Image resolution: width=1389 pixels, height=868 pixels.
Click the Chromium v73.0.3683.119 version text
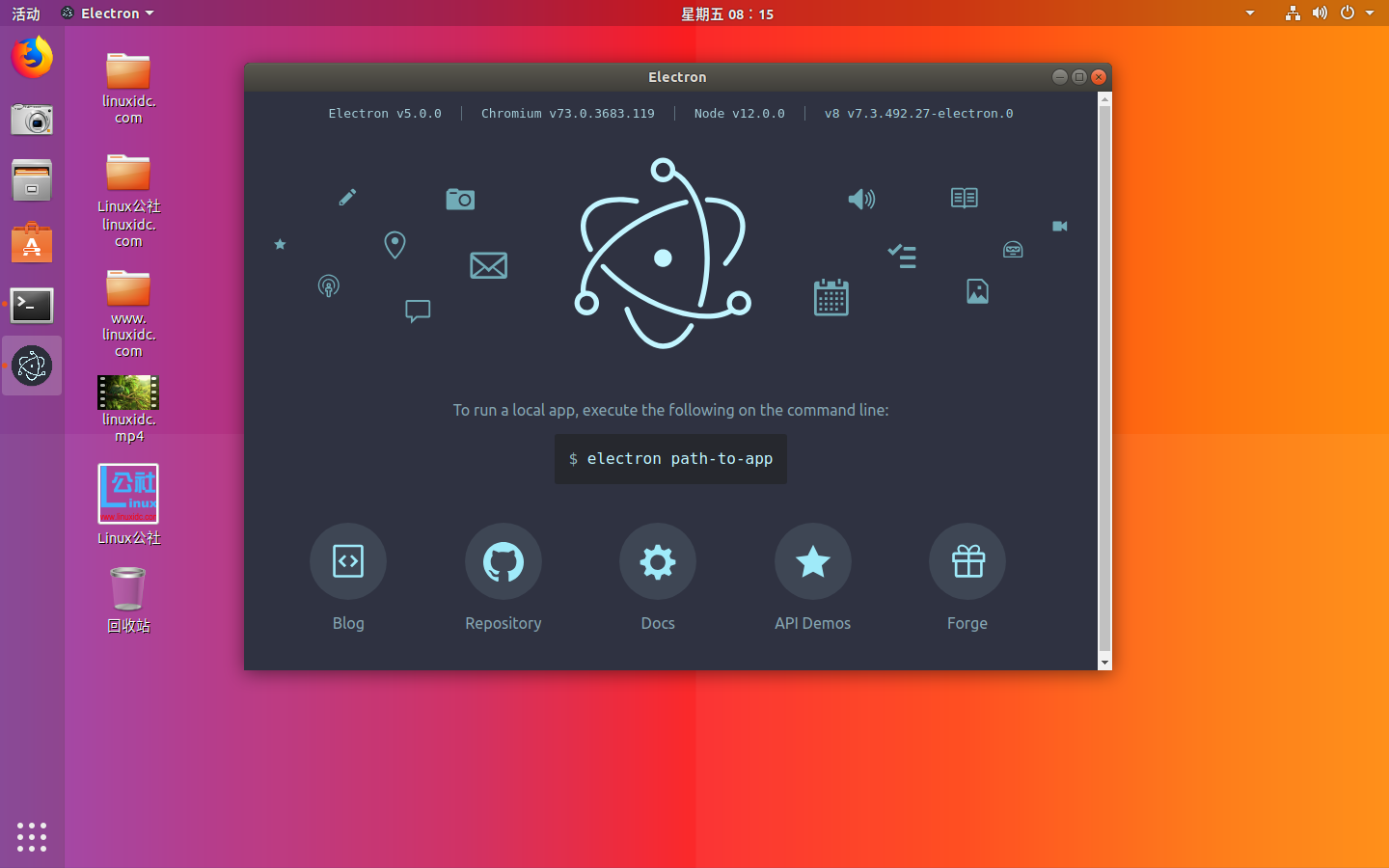pyautogui.click(x=568, y=114)
